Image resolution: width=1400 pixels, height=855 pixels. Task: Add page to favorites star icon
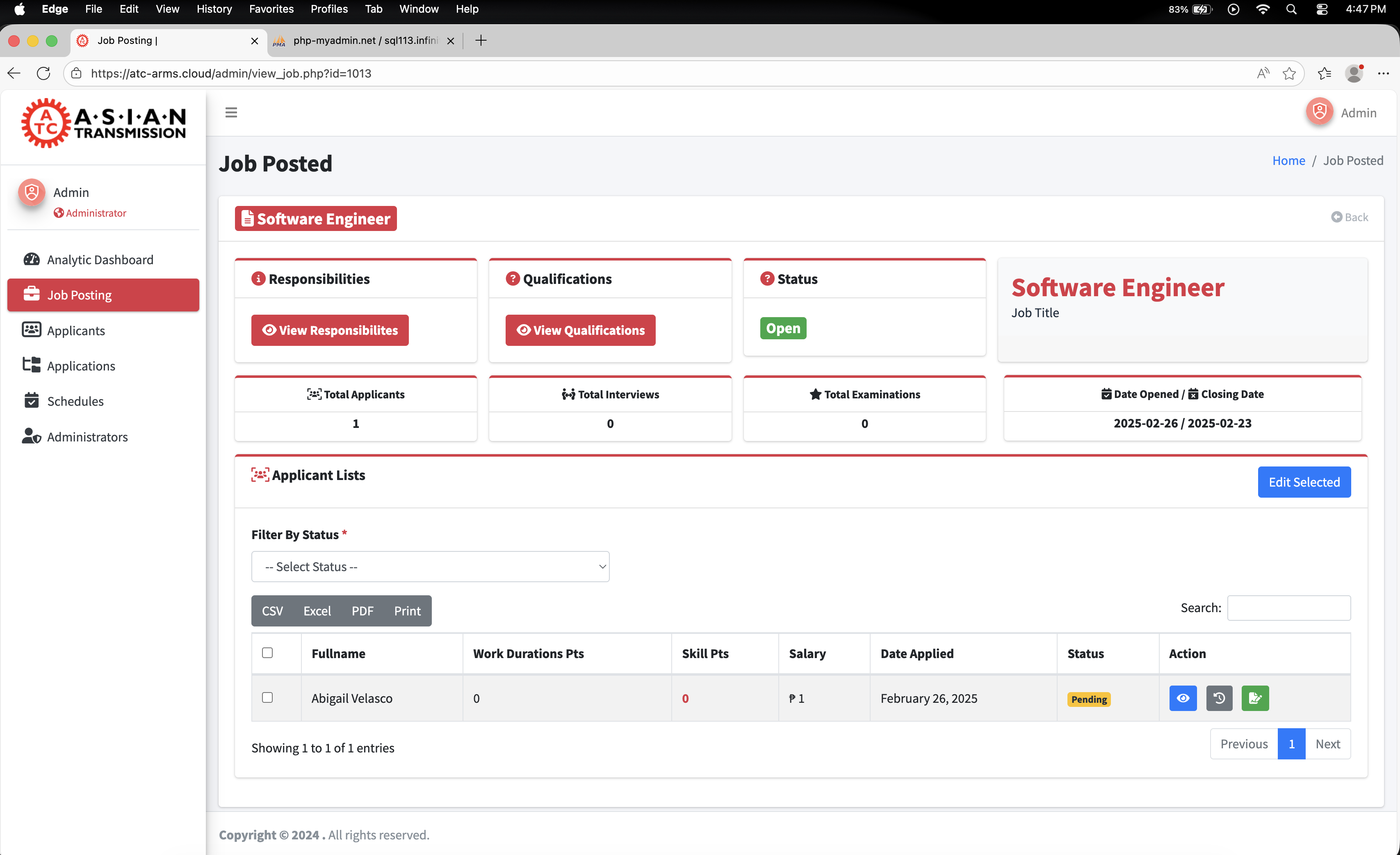(x=1288, y=73)
